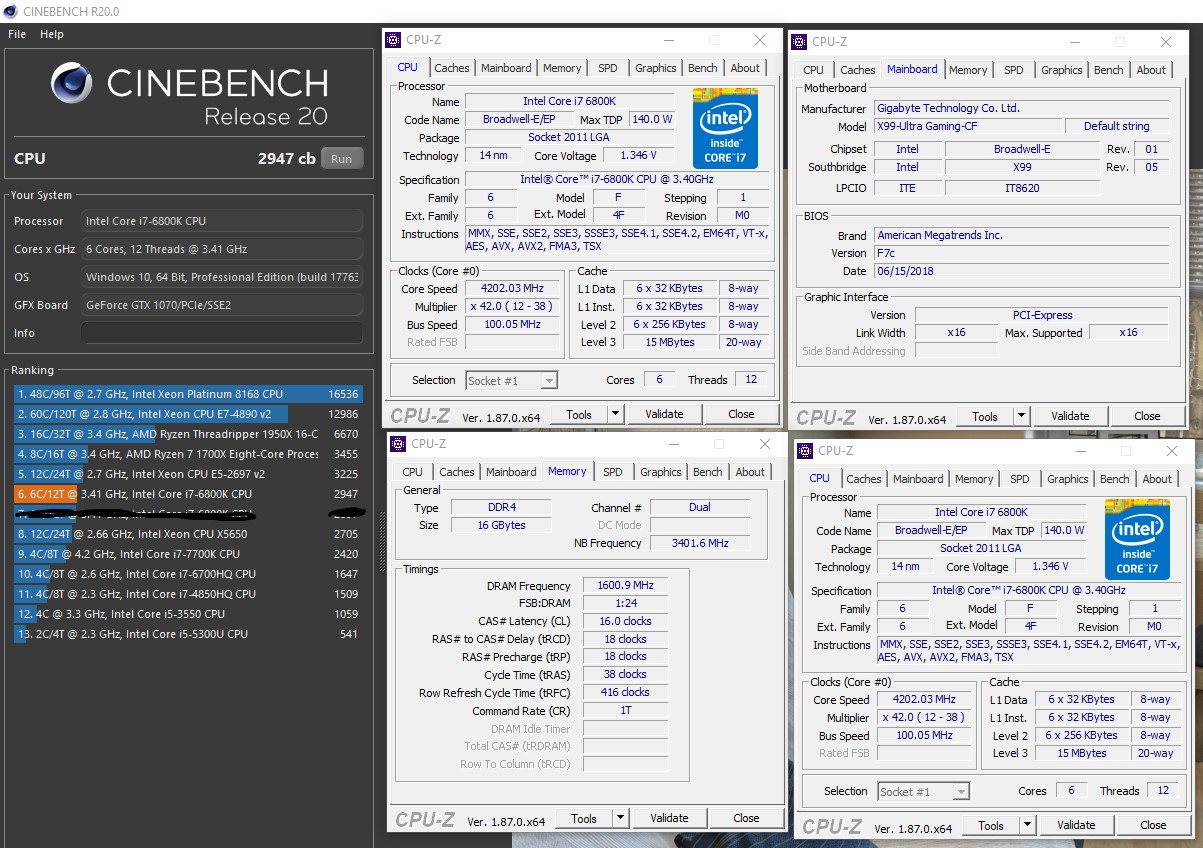Viewport: 1203px width, 848px height.
Task: Select the Core i5-5300U ranking row
Action: [187, 634]
